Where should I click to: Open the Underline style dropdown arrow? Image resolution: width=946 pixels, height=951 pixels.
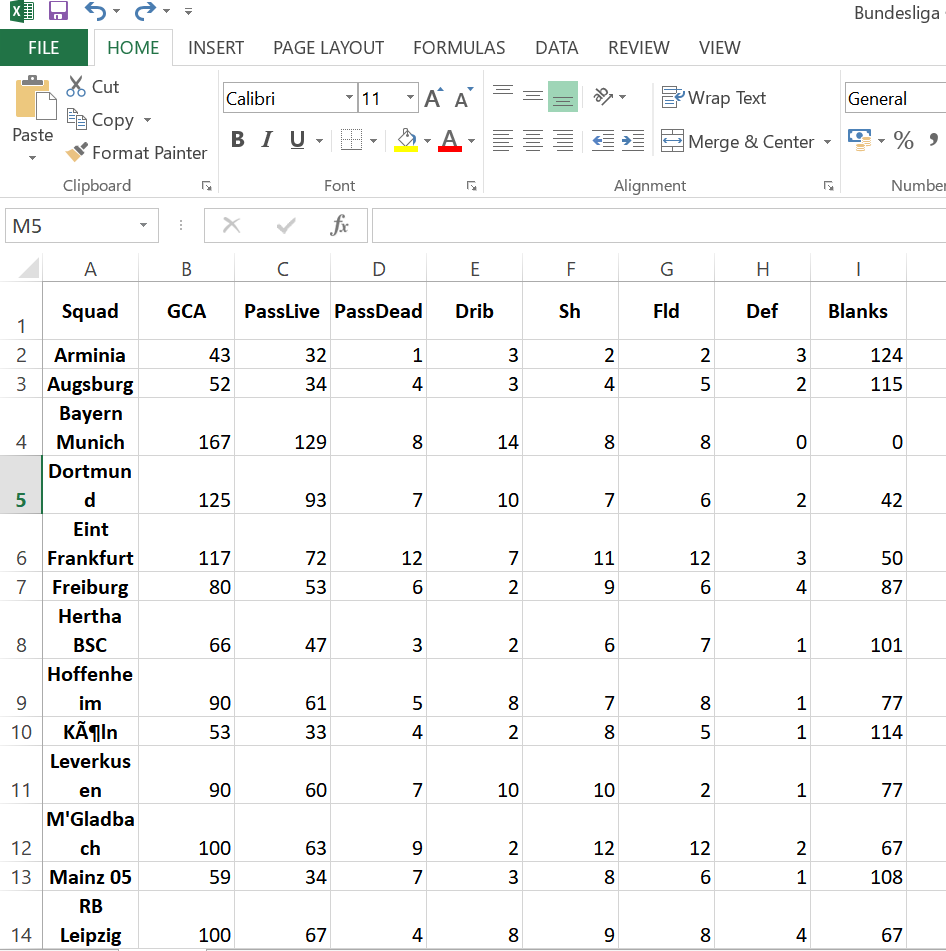click(x=320, y=141)
